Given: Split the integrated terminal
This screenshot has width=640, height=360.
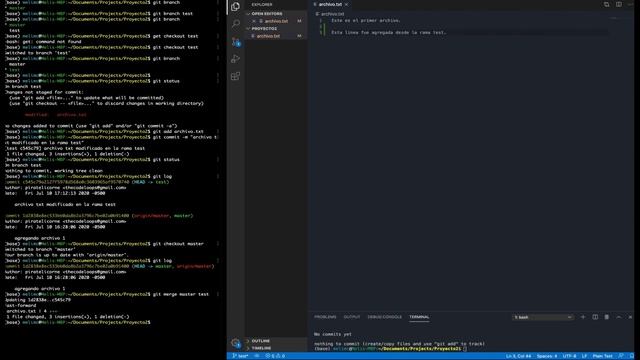Looking at the screenshot, I should tap(595, 317).
